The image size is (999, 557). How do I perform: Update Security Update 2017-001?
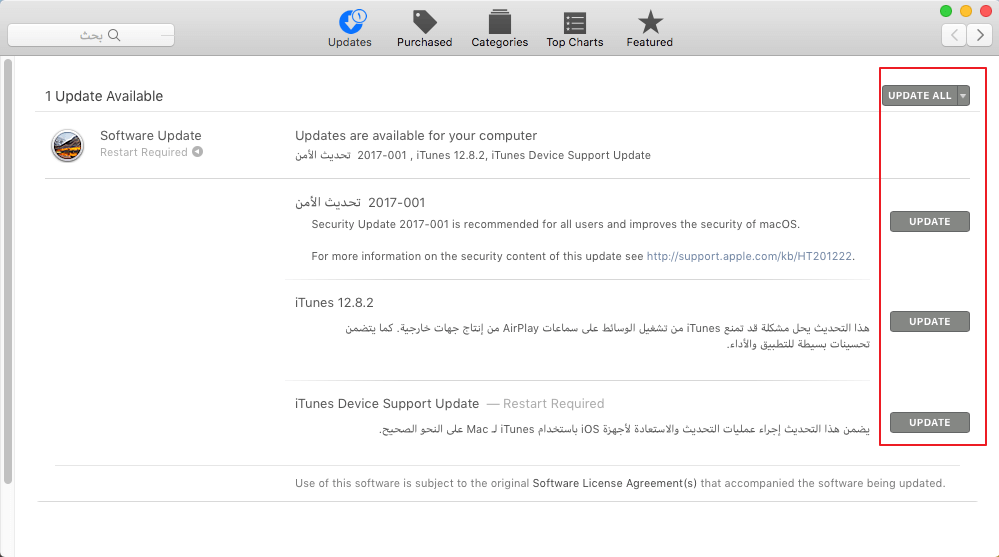[930, 222]
